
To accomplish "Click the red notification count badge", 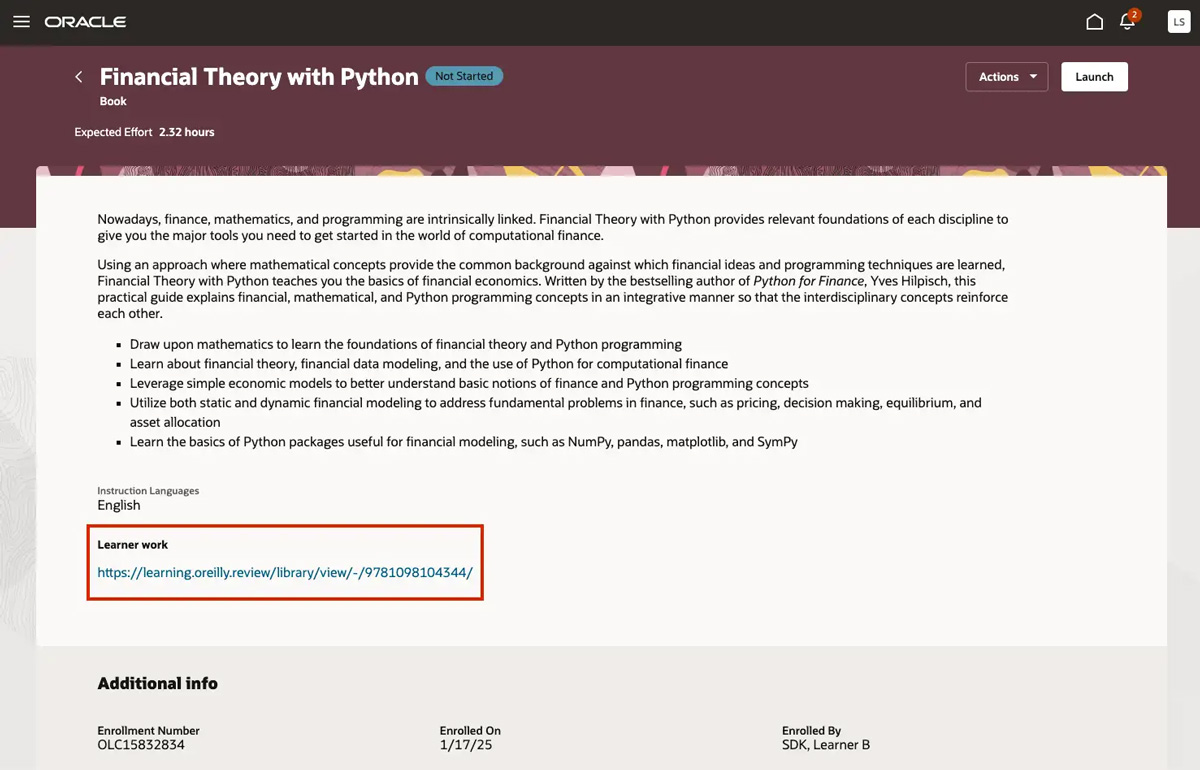I will click(x=1134, y=15).
